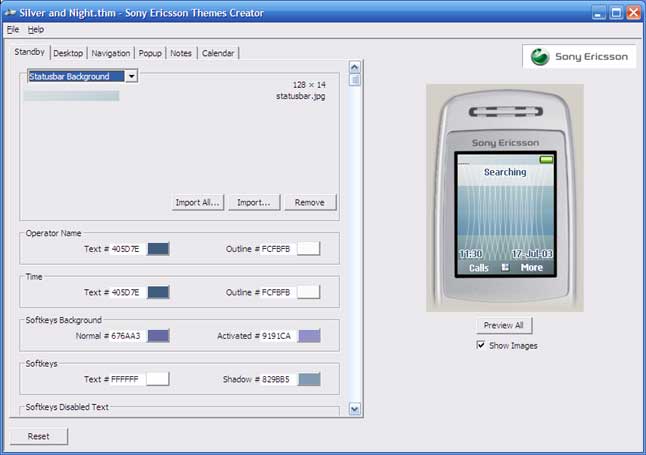Click the Softkeys shadow value 829BB5

click(x=276, y=379)
